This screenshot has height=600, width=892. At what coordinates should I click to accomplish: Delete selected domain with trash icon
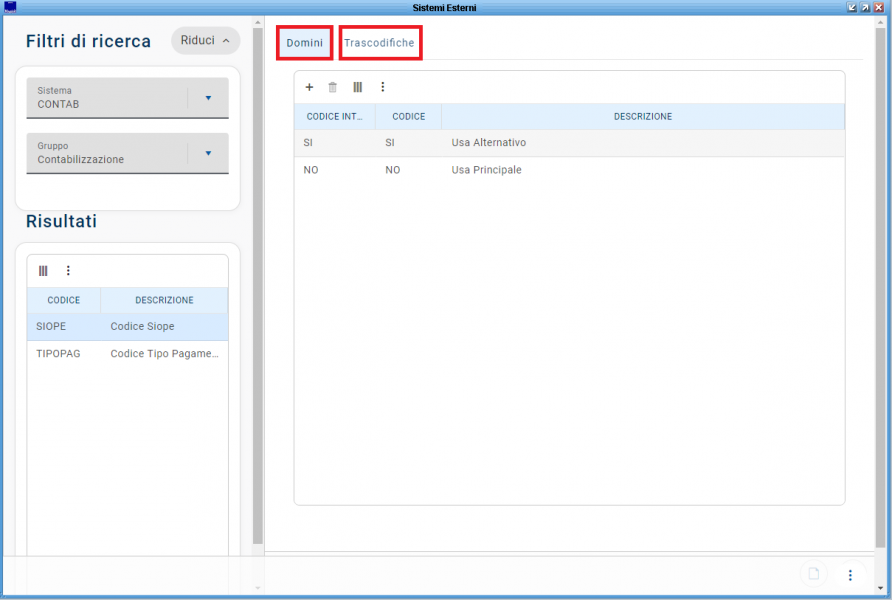pyautogui.click(x=333, y=87)
